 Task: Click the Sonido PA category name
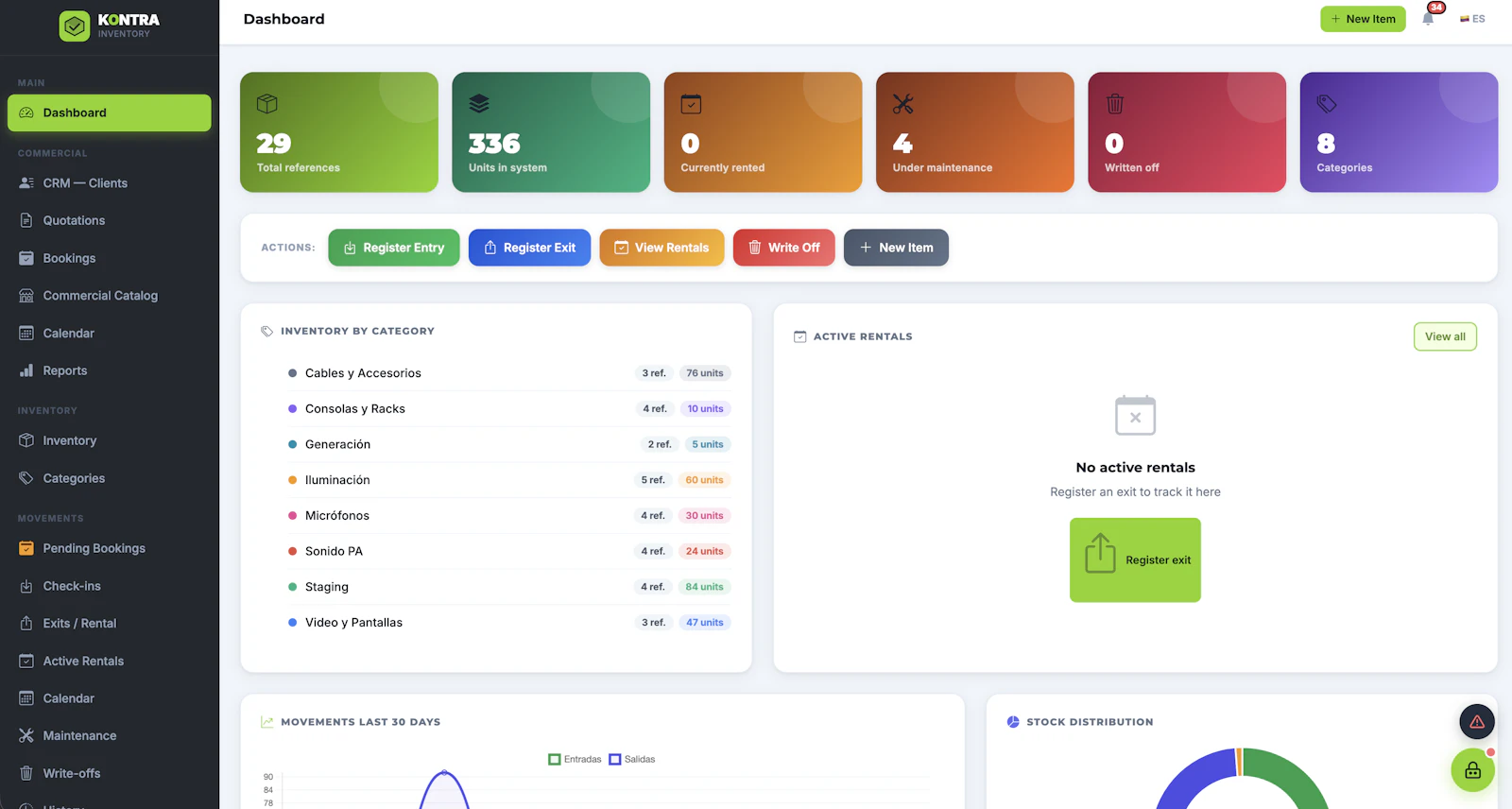[x=334, y=551]
